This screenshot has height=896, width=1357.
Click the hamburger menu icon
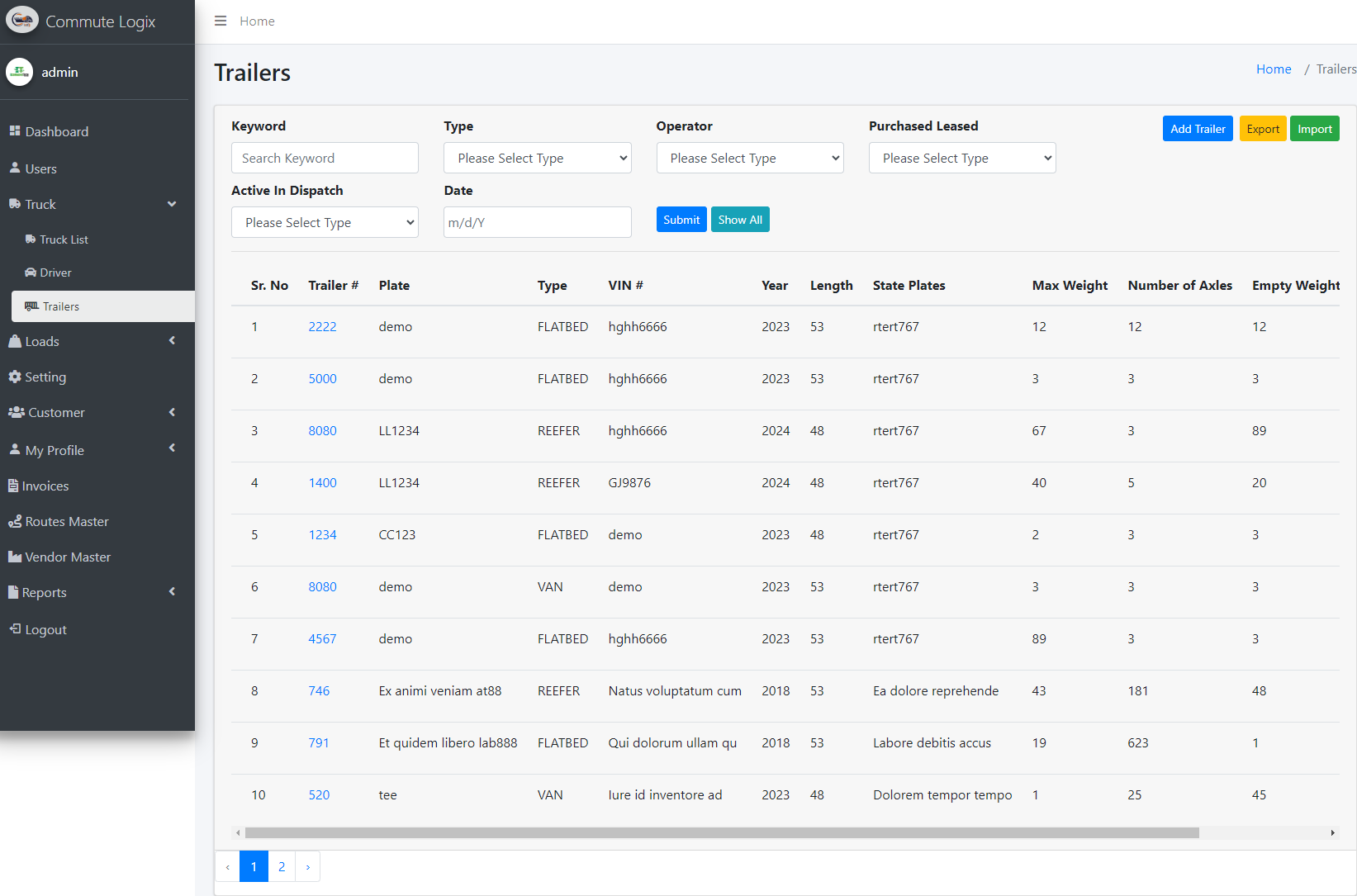(221, 21)
